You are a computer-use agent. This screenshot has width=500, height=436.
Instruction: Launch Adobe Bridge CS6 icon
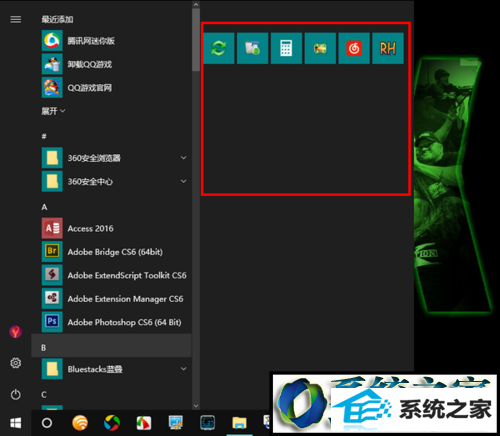point(52,252)
